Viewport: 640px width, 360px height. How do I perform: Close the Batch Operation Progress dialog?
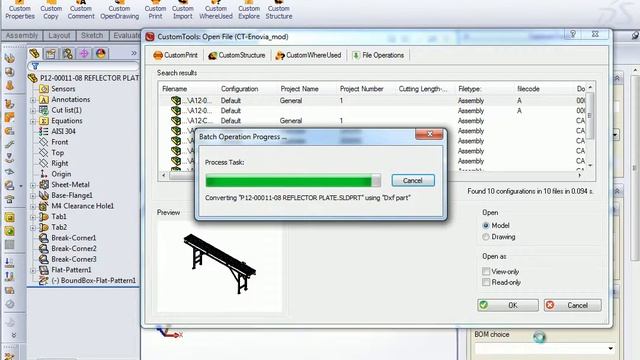coord(429,134)
